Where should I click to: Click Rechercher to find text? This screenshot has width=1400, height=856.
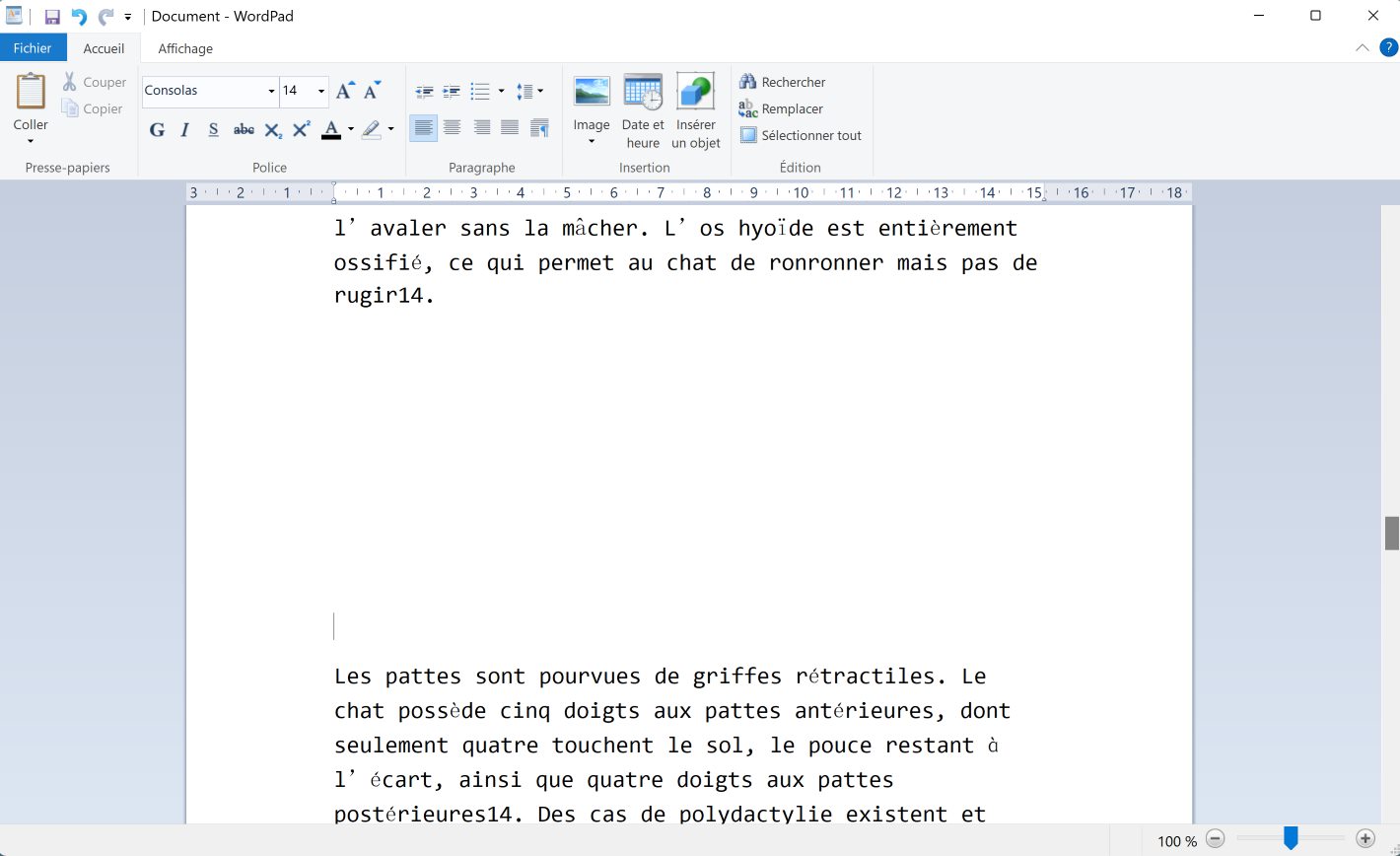click(x=782, y=82)
